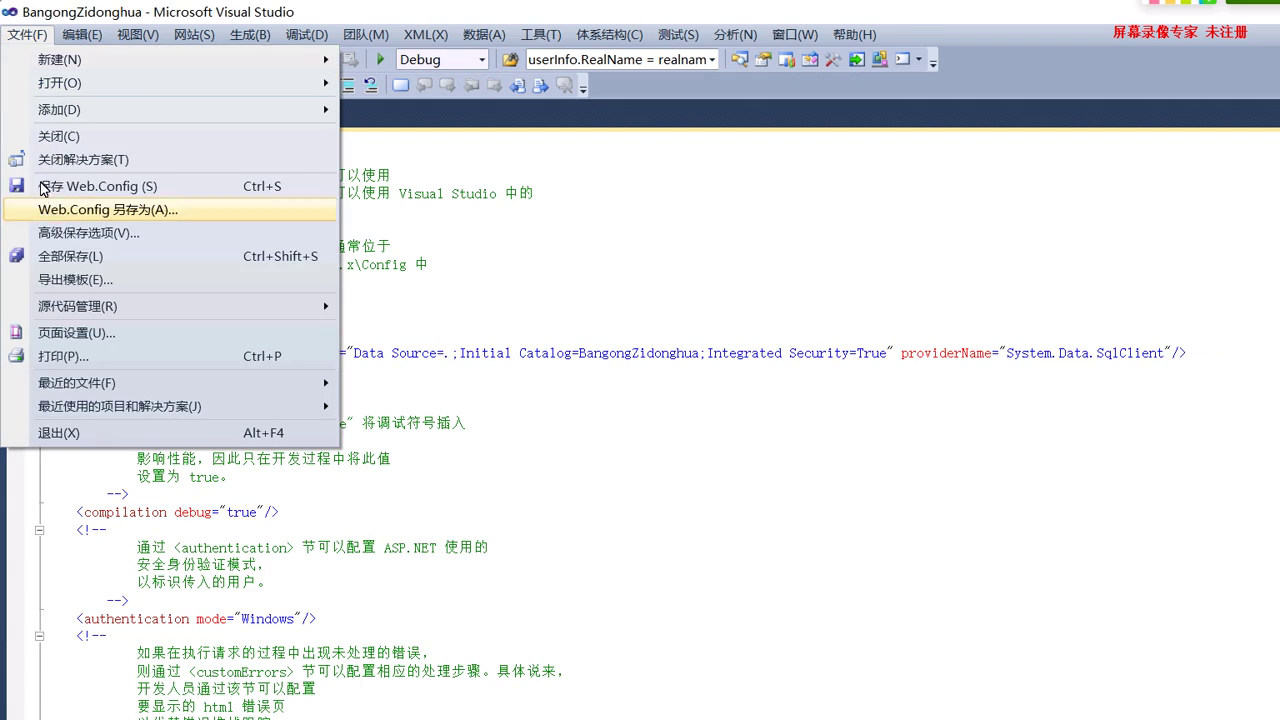Choose 关闭解决方案(T) menu entry
Viewport: 1280px width, 720px height.
(170, 159)
